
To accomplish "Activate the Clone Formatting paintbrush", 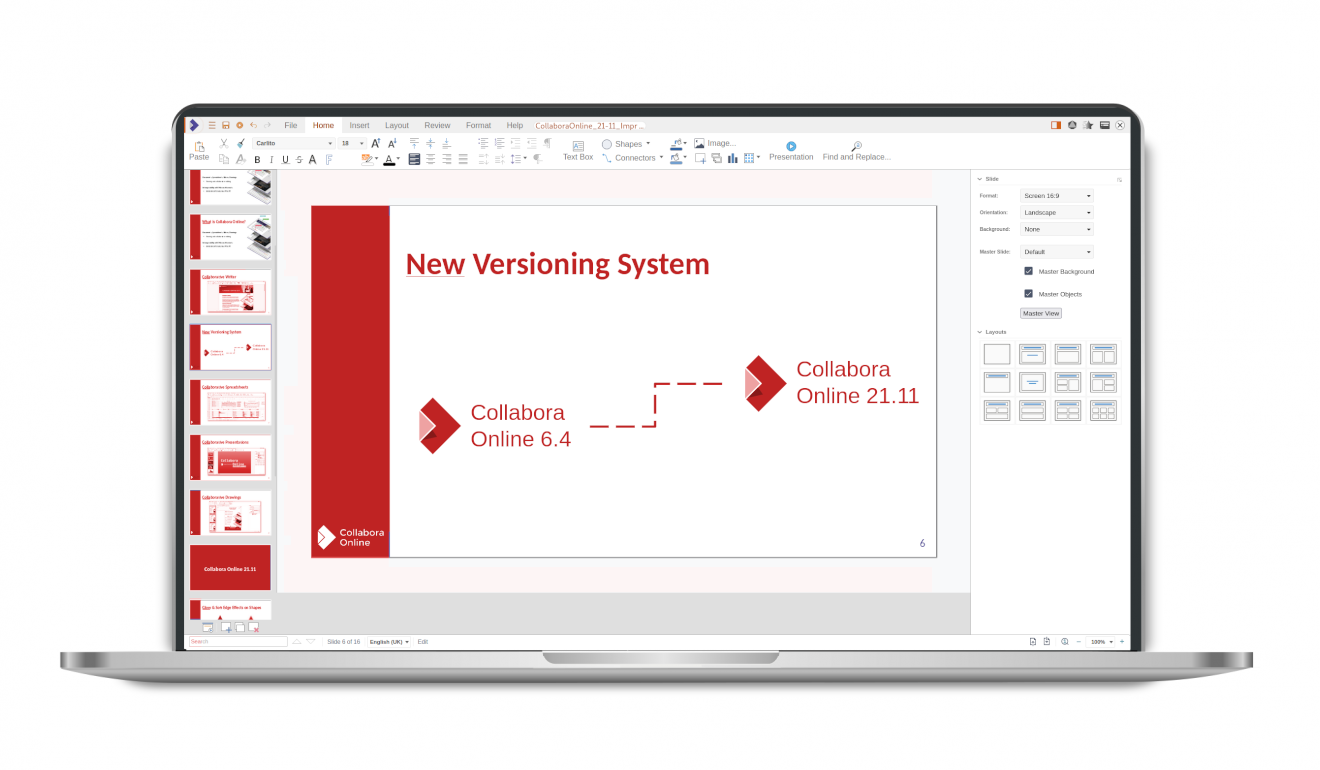I will pos(241,144).
